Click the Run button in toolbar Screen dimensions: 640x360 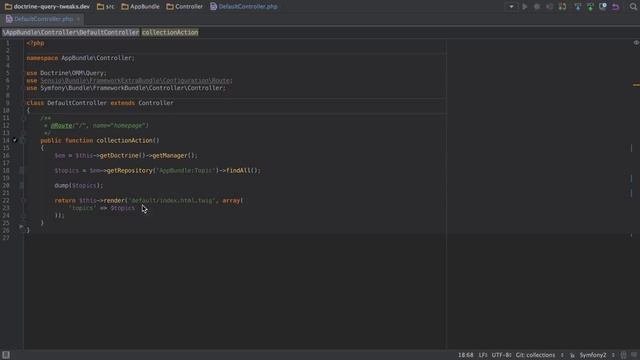pos(525,7)
